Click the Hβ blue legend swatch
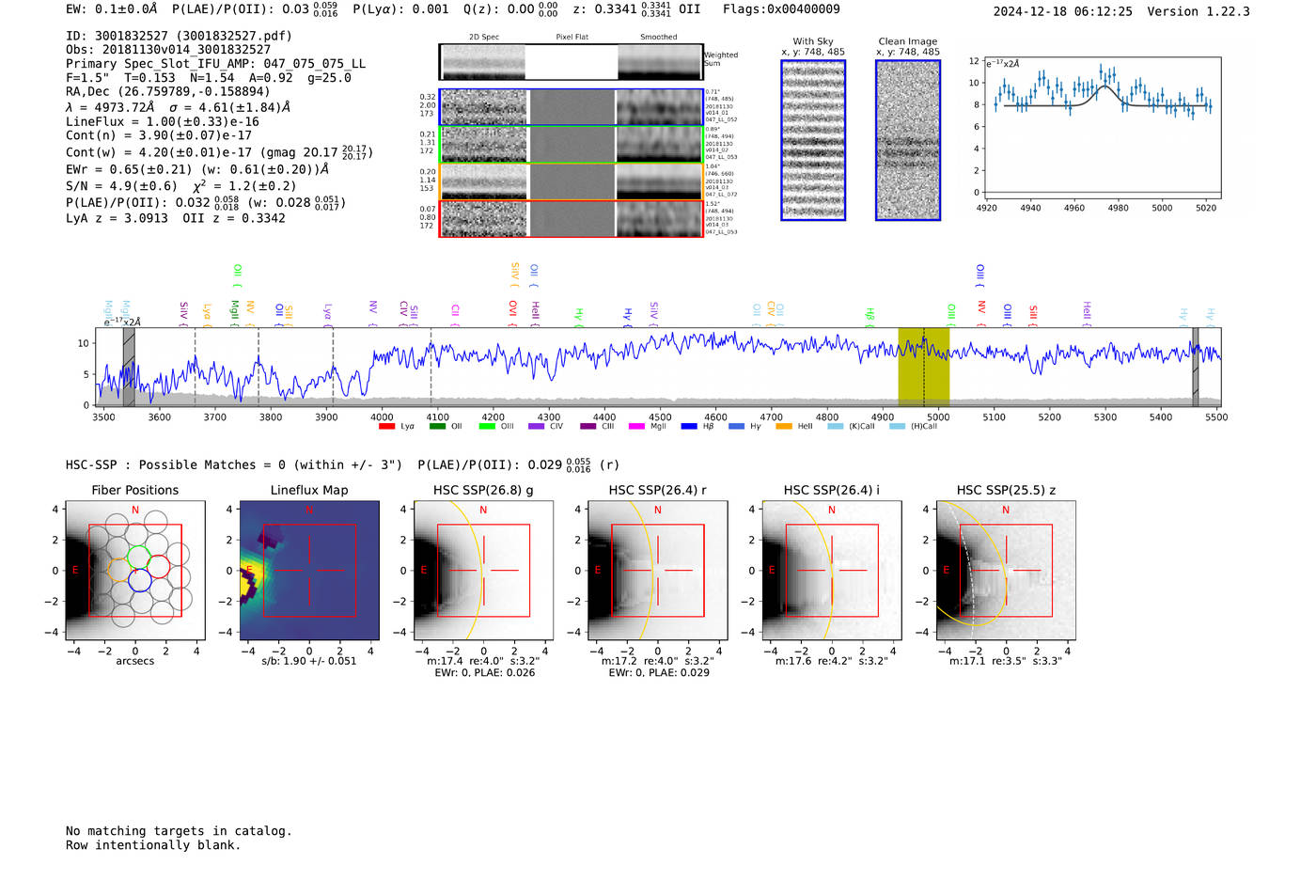The width and height of the screenshot is (1316, 896). pyautogui.click(x=689, y=426)
